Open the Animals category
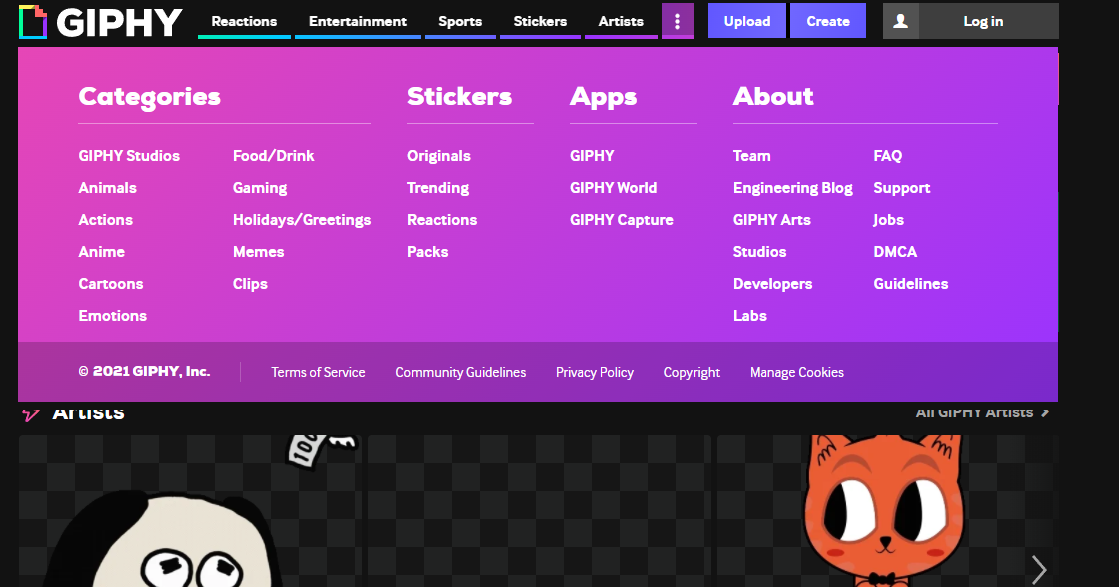1119x587 pixels. pyautogui.click(x=107, y=188)
